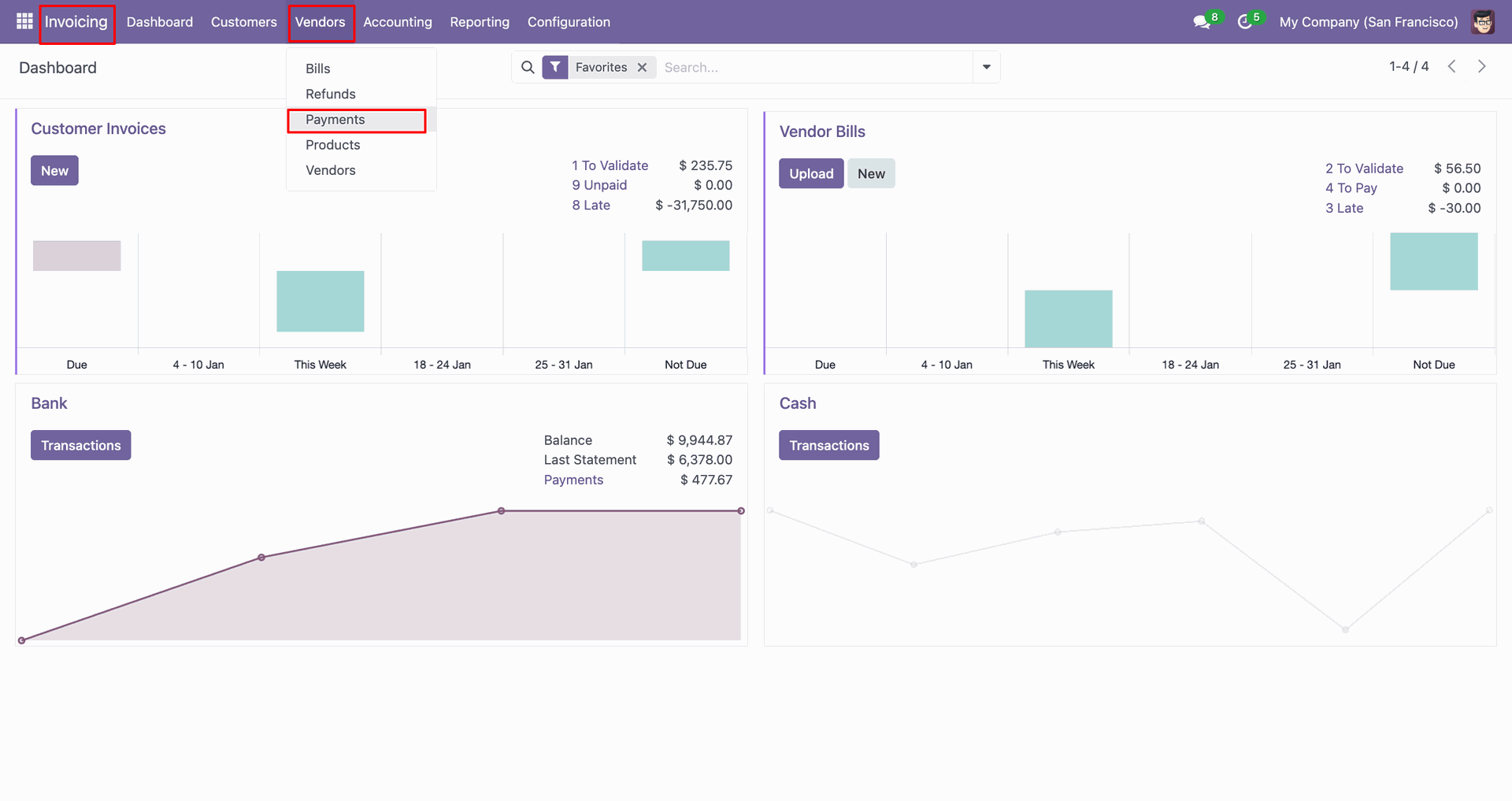Open the Configuration menu
The height and width of the screenshot is (801, 1512).
point(568,22)
